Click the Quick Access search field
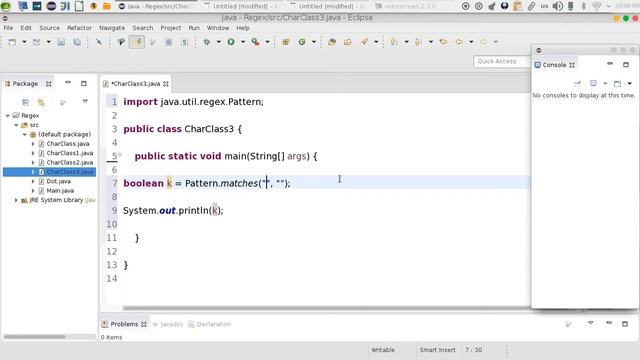640x360 pixels. tap(502, 61)
